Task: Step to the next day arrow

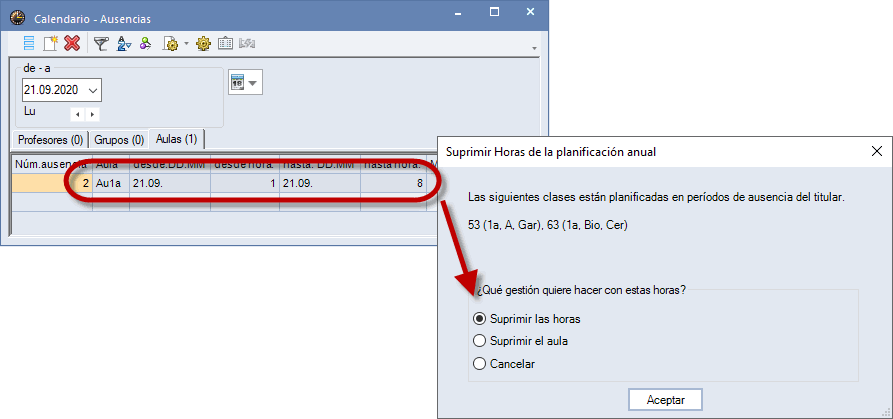Action: [x=93, y=115]
